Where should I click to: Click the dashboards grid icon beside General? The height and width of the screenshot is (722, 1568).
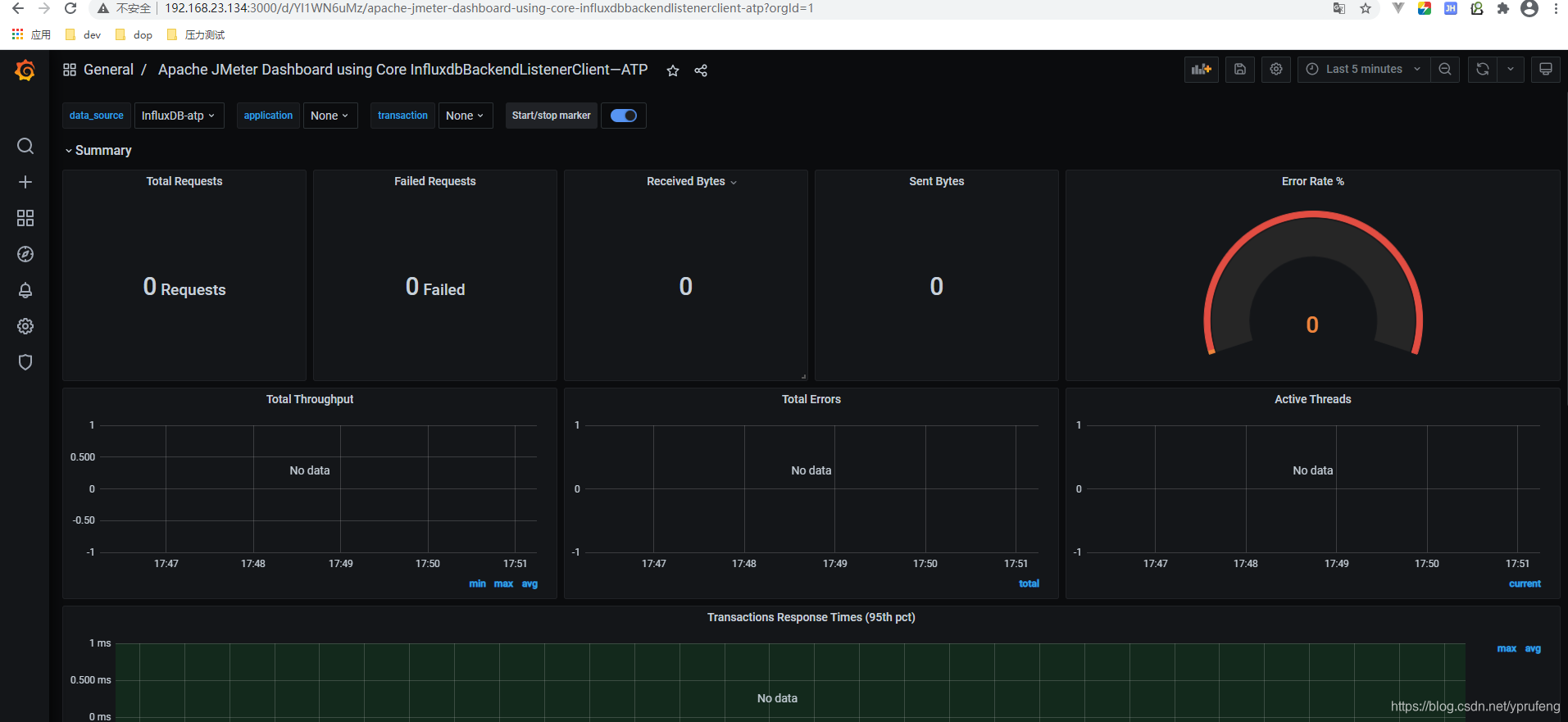point(70,70)
